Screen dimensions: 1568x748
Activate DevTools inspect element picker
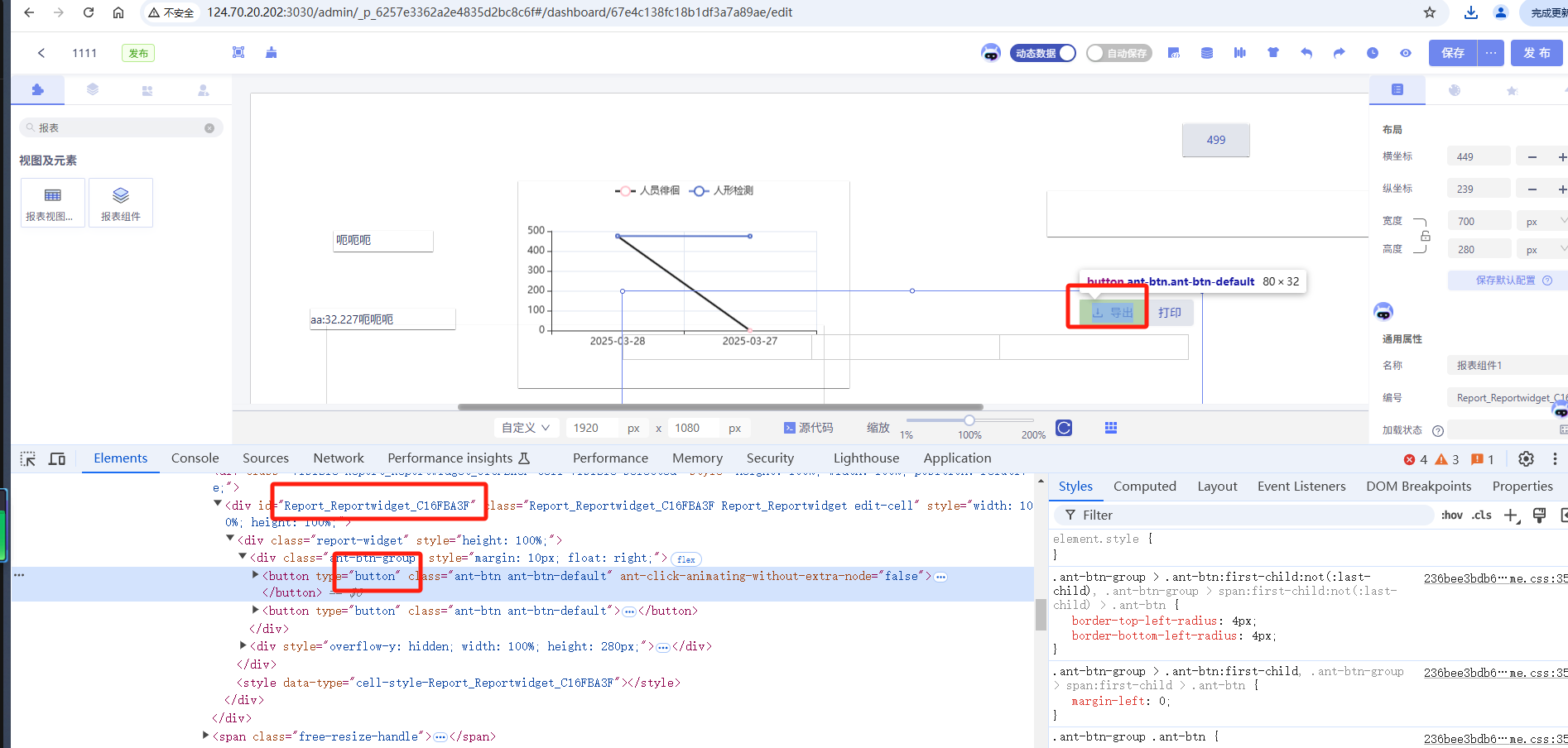coord(28,458)
